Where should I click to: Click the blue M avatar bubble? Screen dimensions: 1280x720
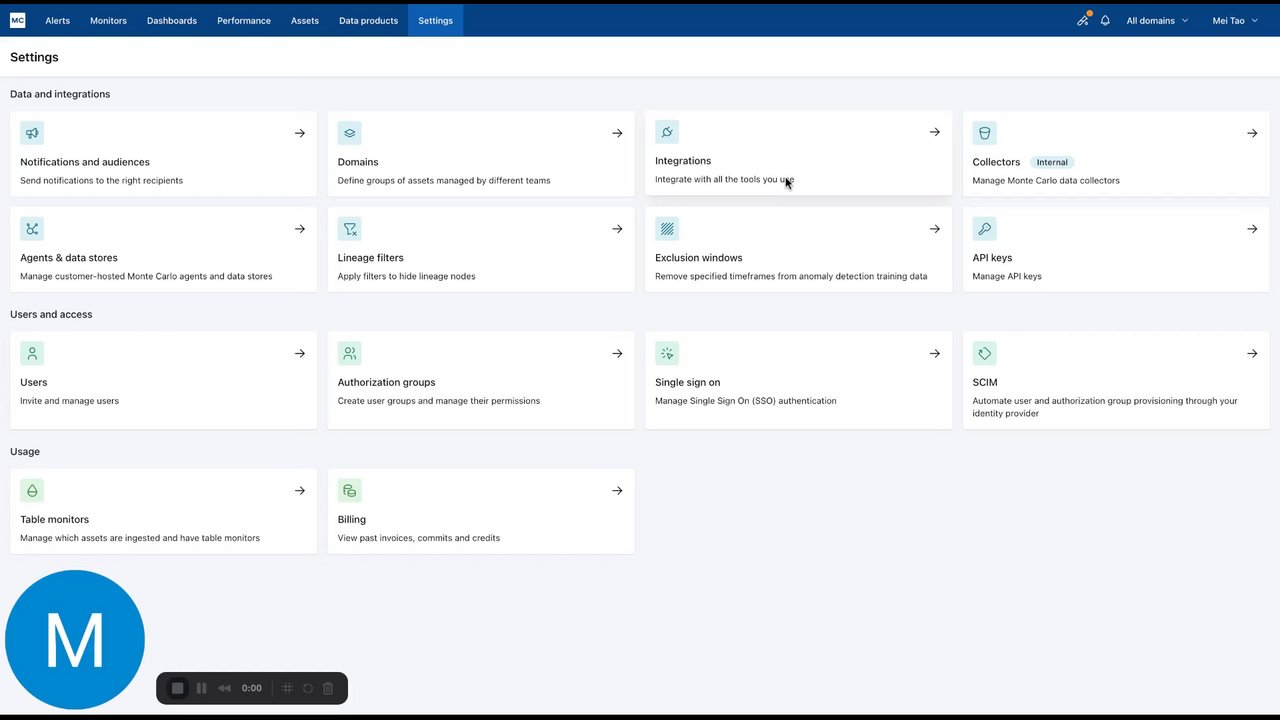pyautogui.click(x=75, y=640)
